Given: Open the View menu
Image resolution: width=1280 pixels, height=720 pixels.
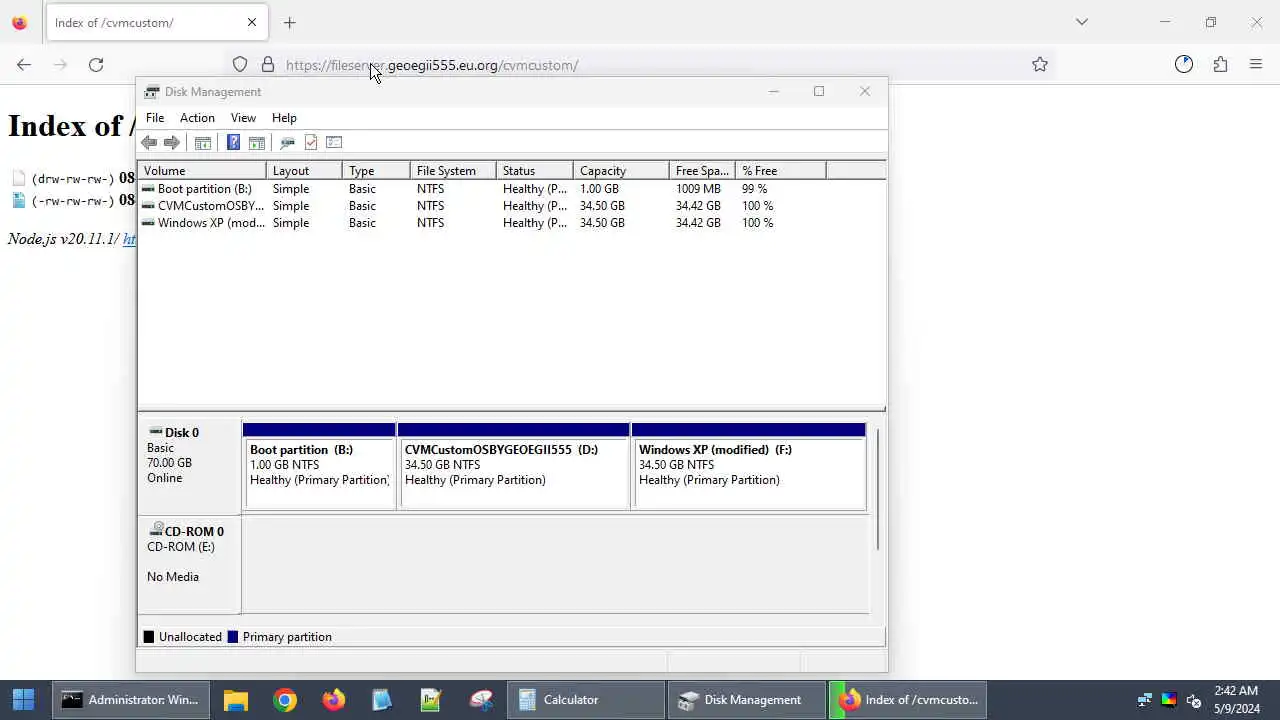Looking at the screenshot, I should 243,117.
